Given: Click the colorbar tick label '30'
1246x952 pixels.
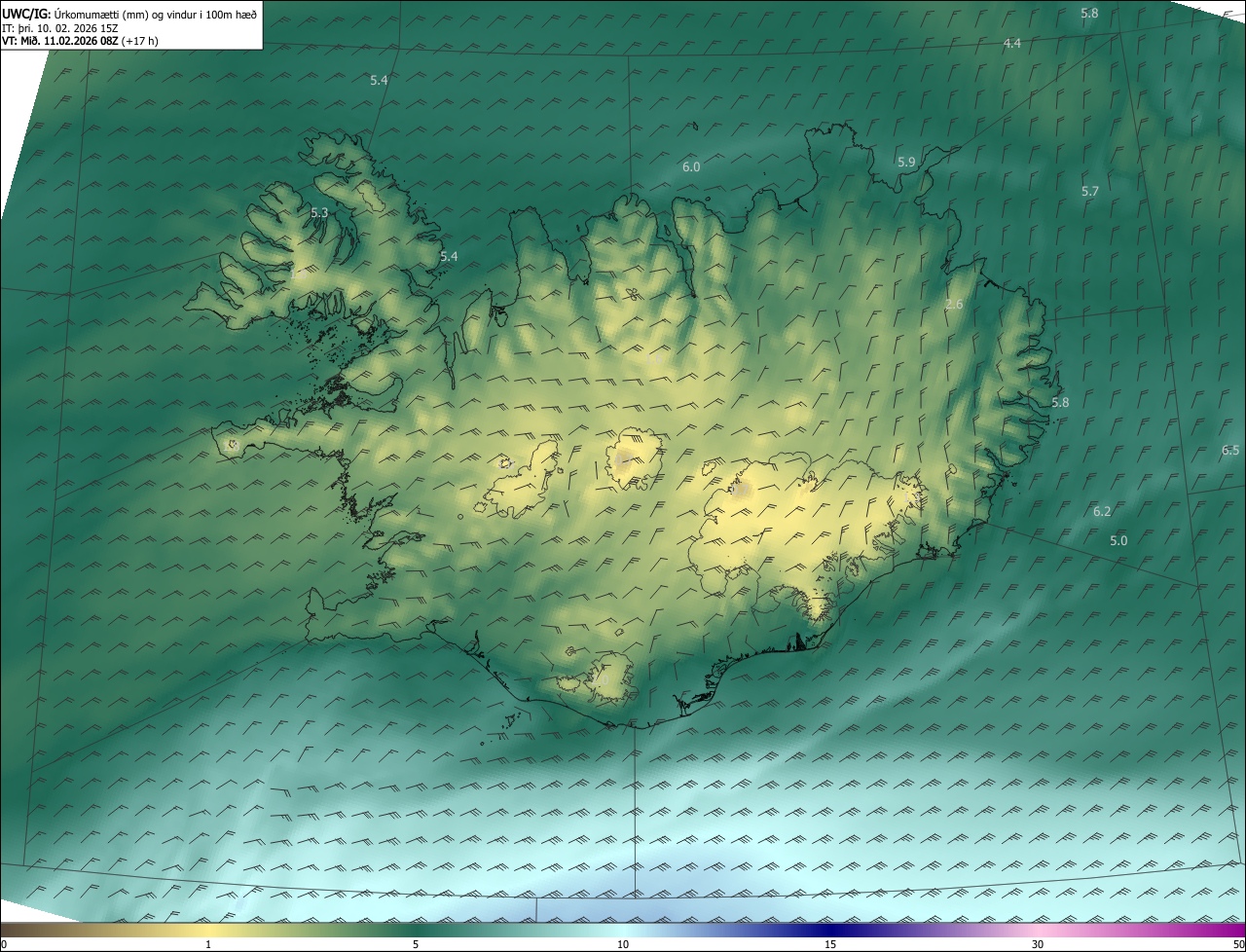Looking at the screenshot, I should coord(1038,944).
